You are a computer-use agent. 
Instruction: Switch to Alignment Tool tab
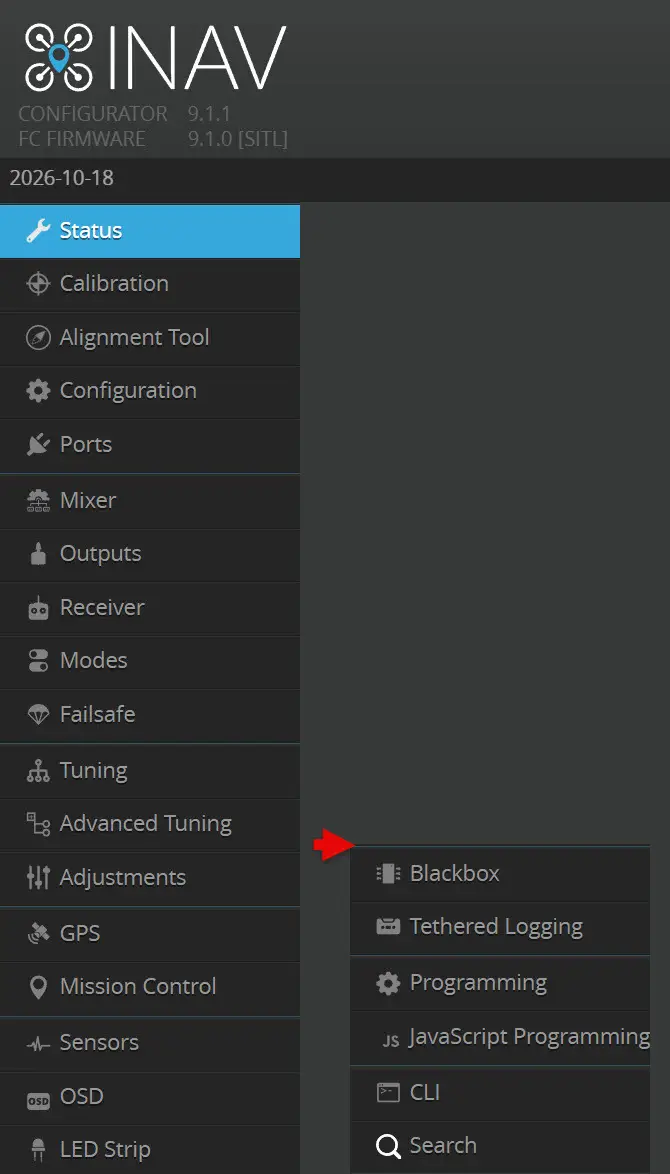pyautogui.click(x=150, y=338)
